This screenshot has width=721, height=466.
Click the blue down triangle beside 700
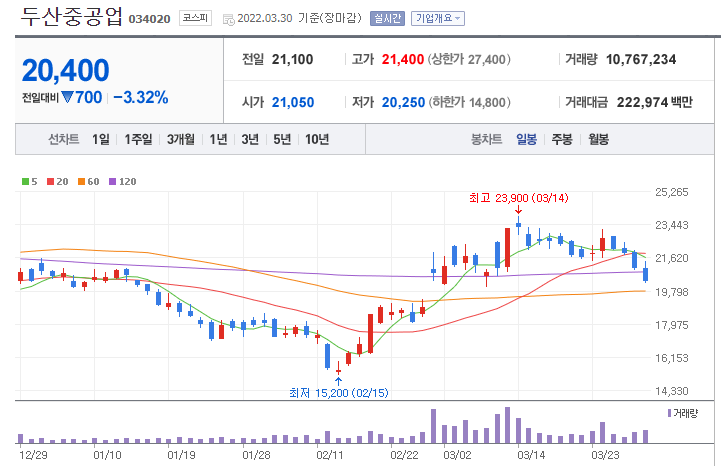68,97
